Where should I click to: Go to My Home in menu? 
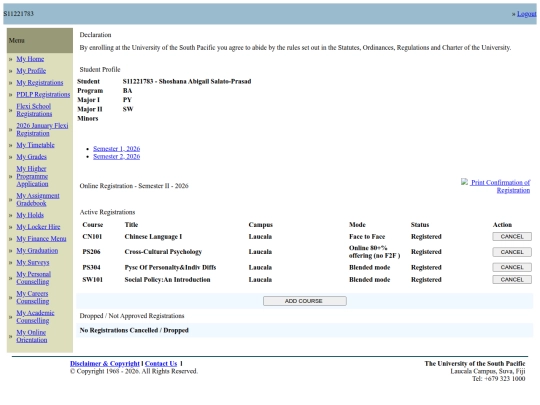coord(30,59)
